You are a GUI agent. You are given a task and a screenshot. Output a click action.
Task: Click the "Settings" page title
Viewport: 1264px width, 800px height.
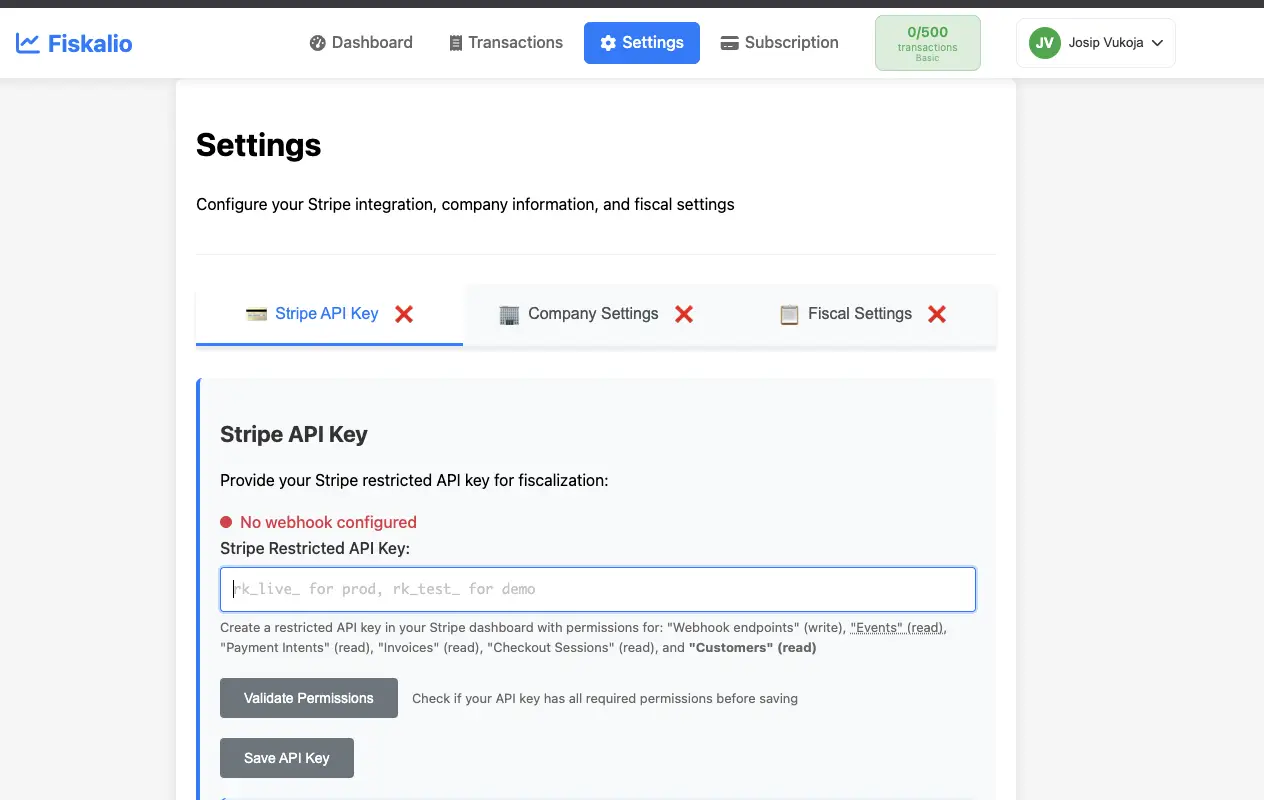pyautogui.click(x=259, y=145)
